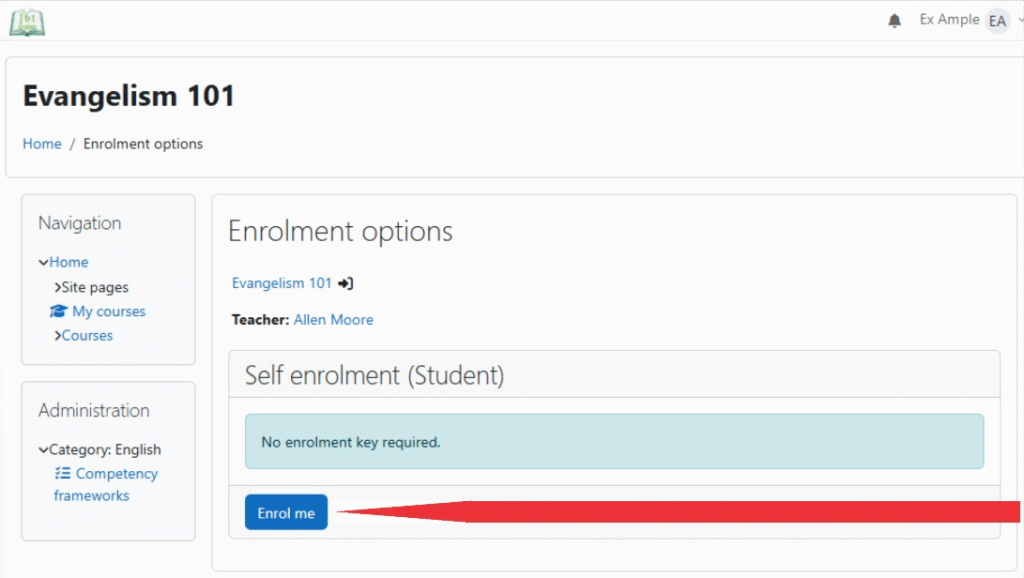The height and width of the screenshot is (578, 1024).
Task: Click the Ex Ample user name
Action: tap(949, 20)
